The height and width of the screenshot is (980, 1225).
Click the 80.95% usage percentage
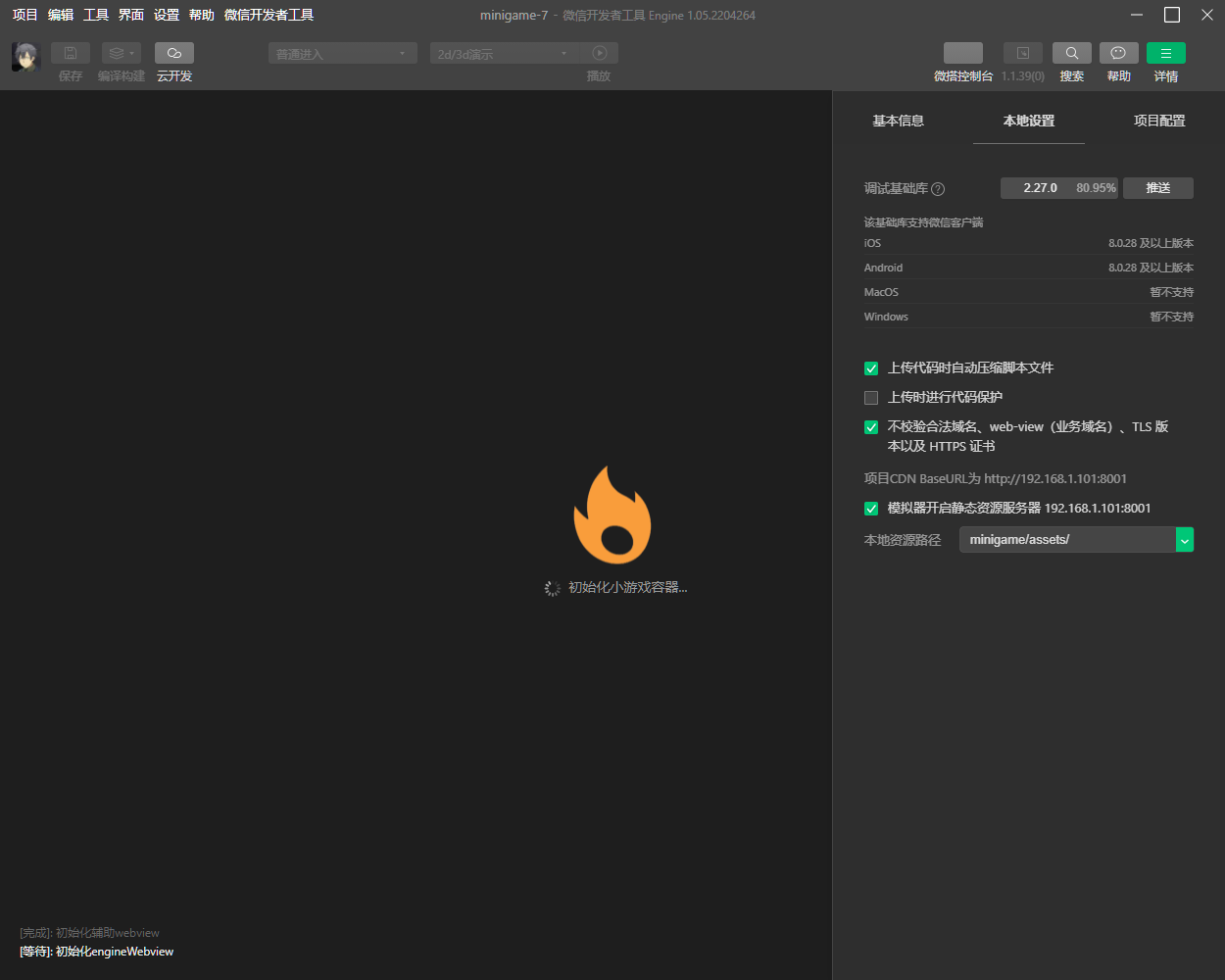(1096, 188)
